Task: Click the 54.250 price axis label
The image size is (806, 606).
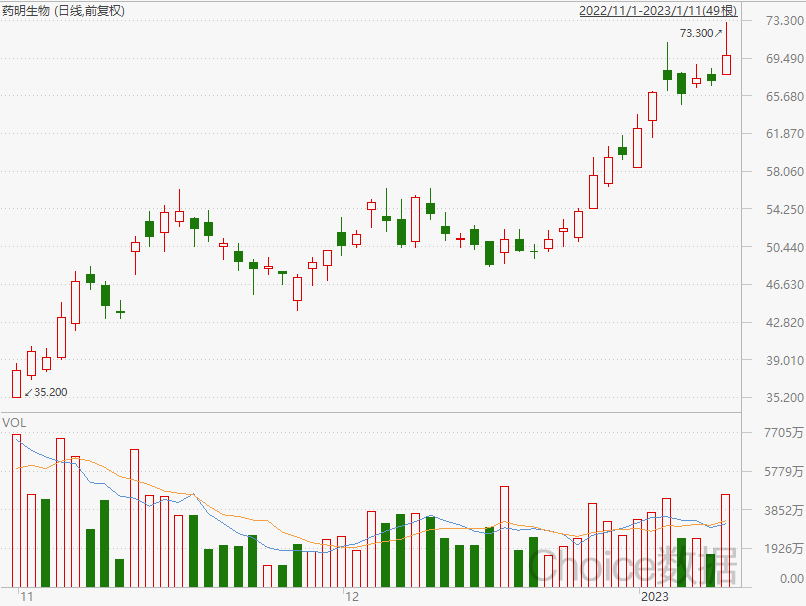Action: point(784,209)
